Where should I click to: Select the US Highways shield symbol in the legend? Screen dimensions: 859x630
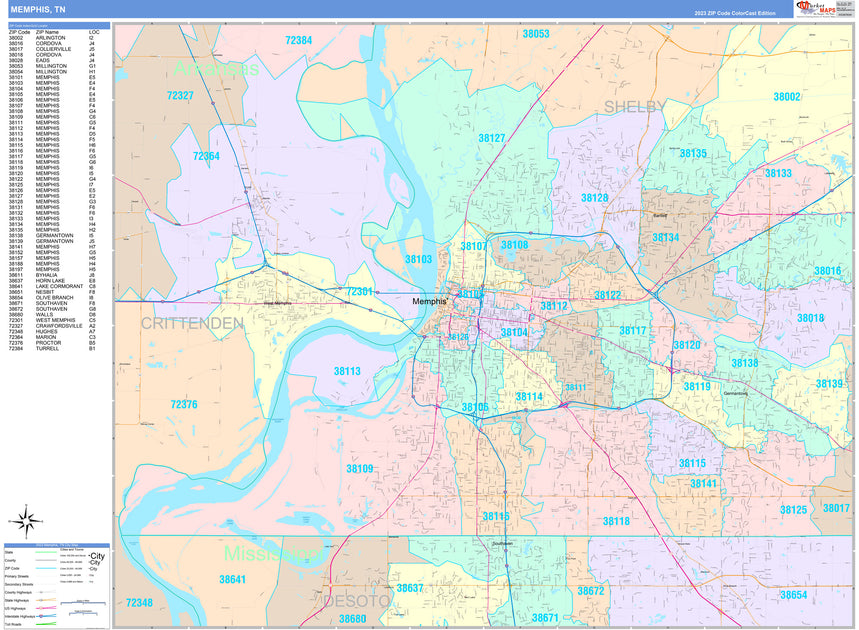point(46,608)
